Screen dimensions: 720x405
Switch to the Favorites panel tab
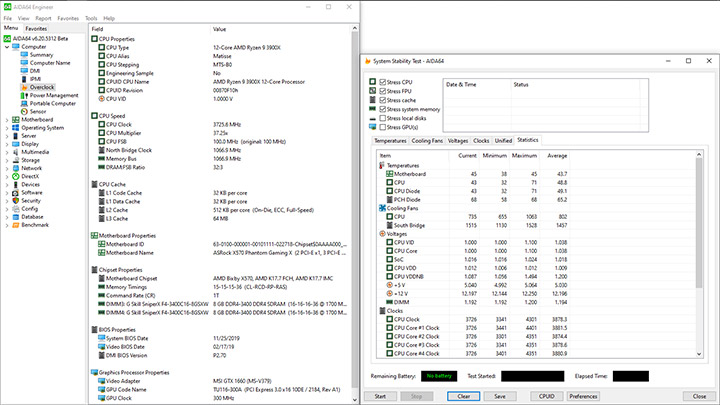(x=36, y=29)
